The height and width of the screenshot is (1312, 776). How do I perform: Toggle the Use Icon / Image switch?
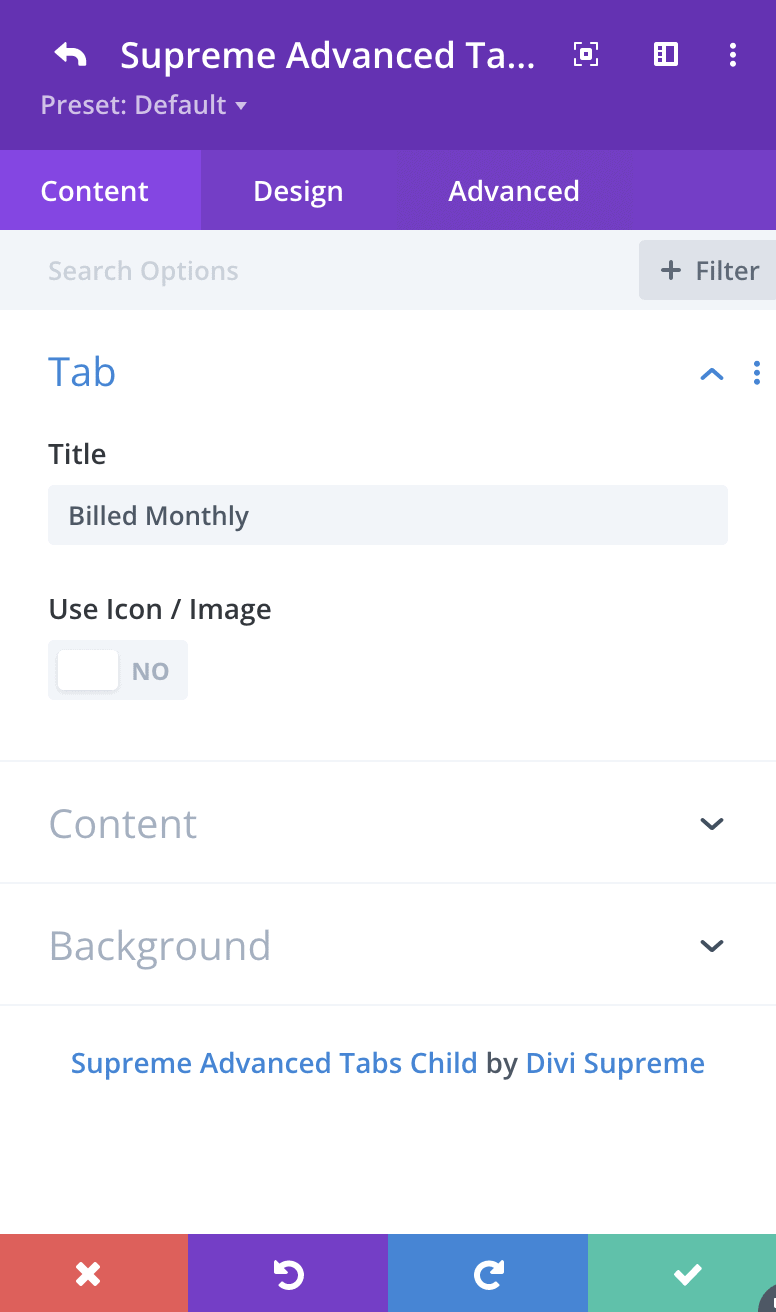pos(118,670)
